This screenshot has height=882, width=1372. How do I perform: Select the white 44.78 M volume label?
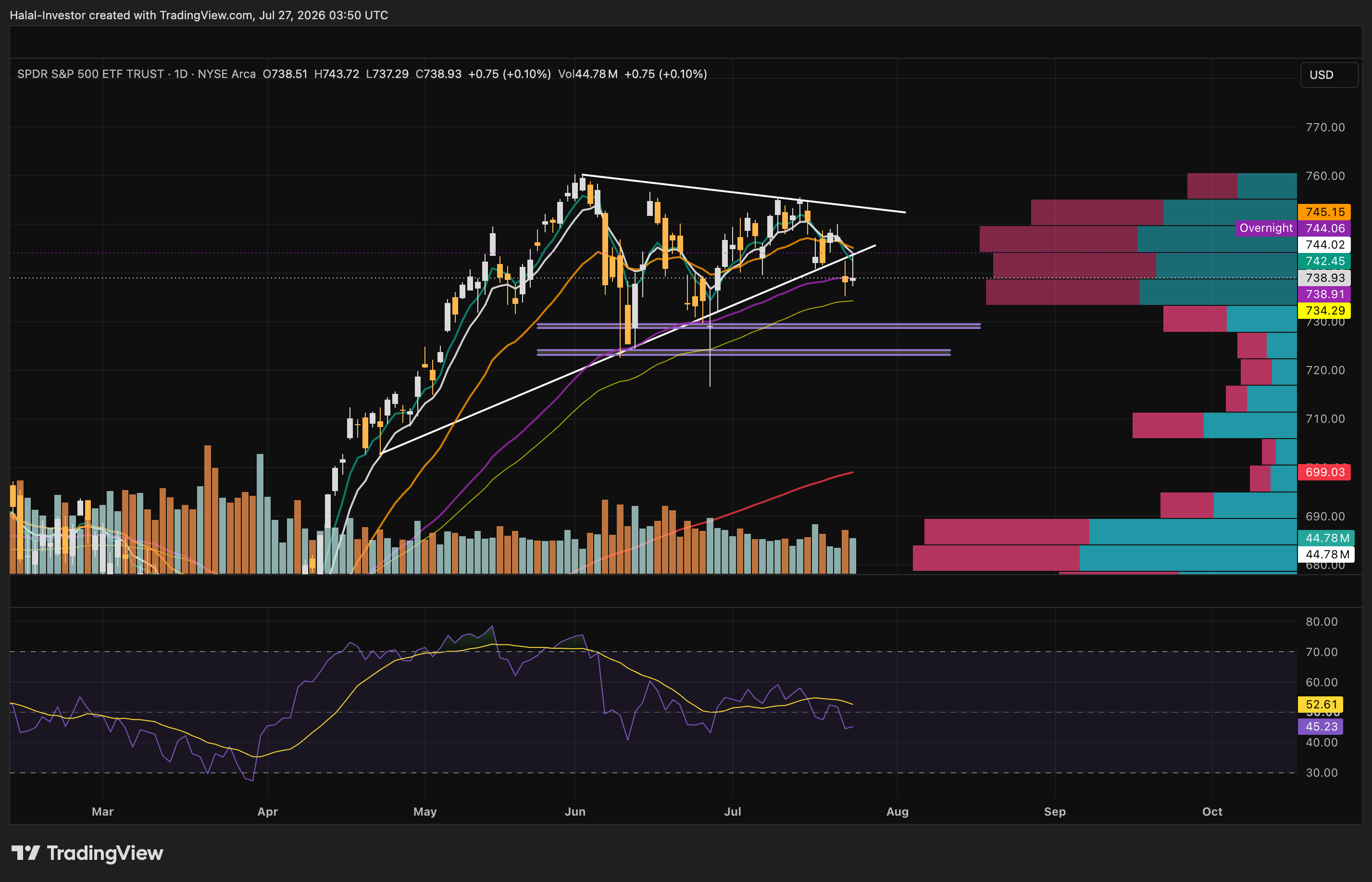[1326, 554]
